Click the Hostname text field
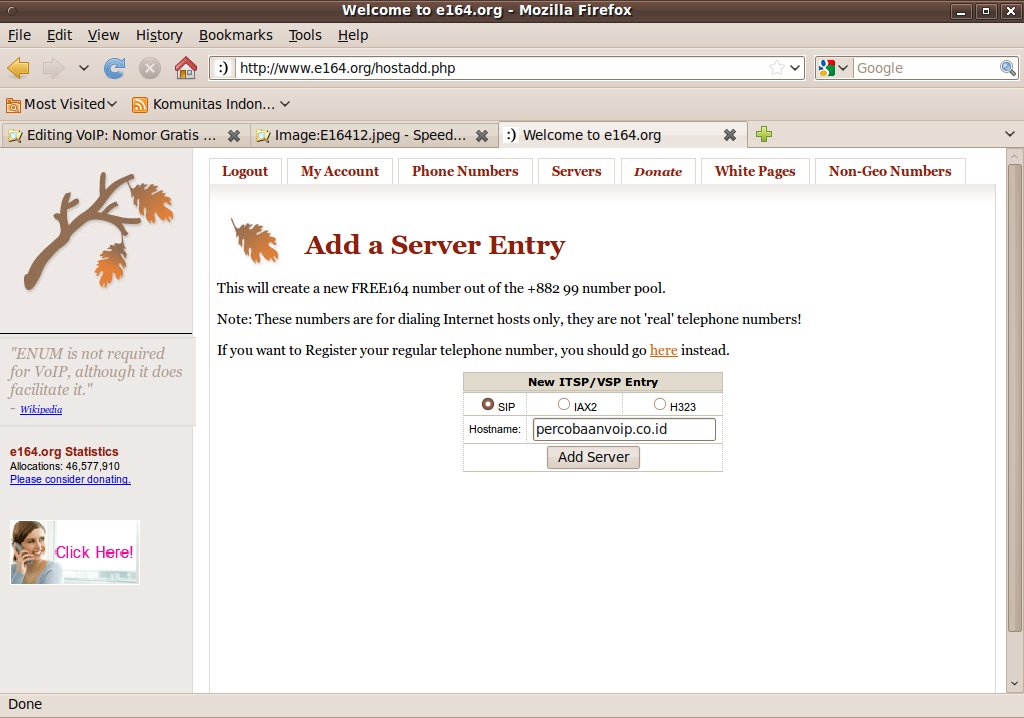The height and width of the screenshot is (718, 1024). point(624,429)
